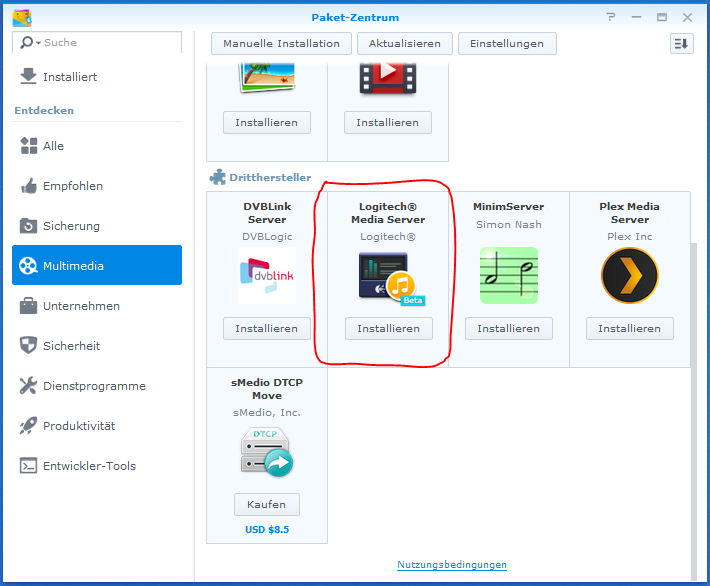Open the Produktivität category
This screenshot has width=710, height=586.
coord(97,426)
